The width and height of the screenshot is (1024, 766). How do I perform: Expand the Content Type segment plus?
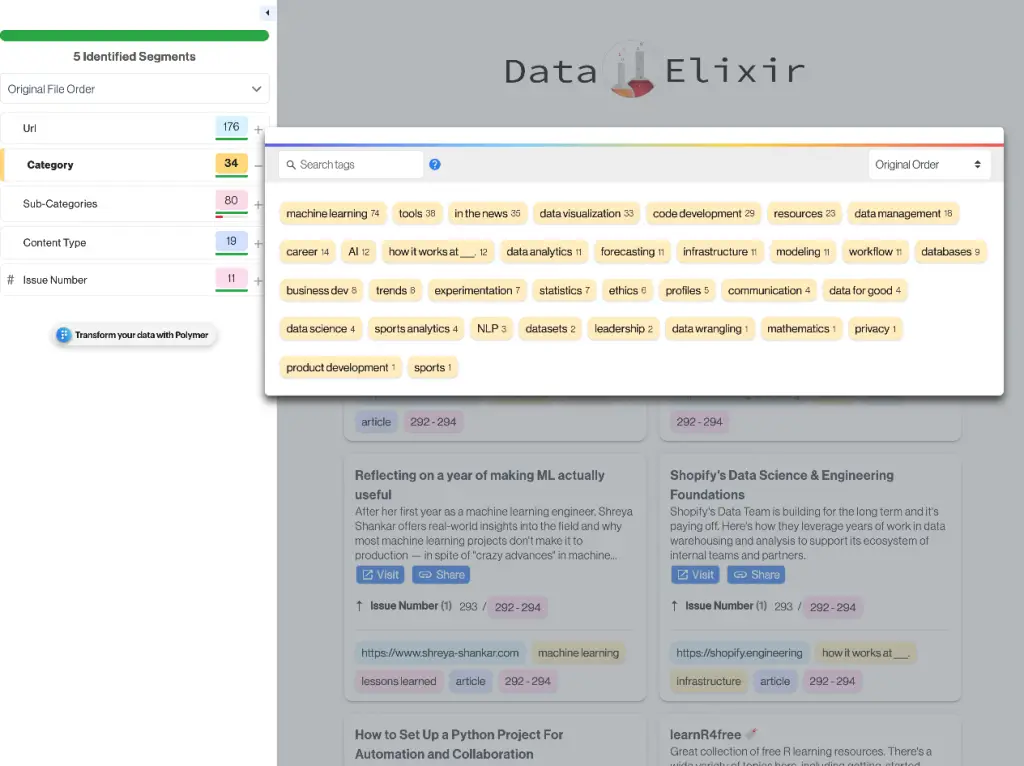point(258,244)
